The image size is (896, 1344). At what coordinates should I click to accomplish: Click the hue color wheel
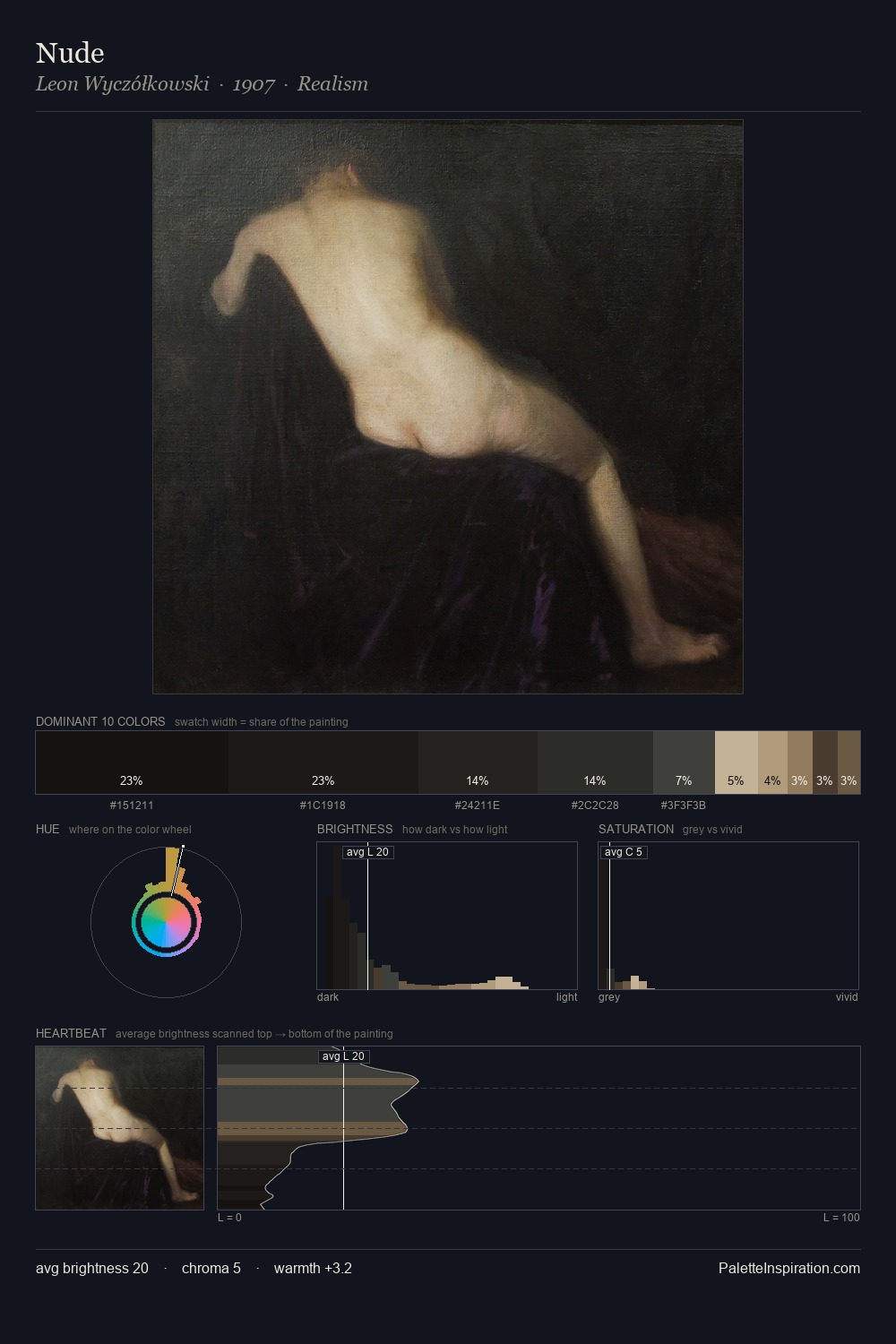click(166, 922)
